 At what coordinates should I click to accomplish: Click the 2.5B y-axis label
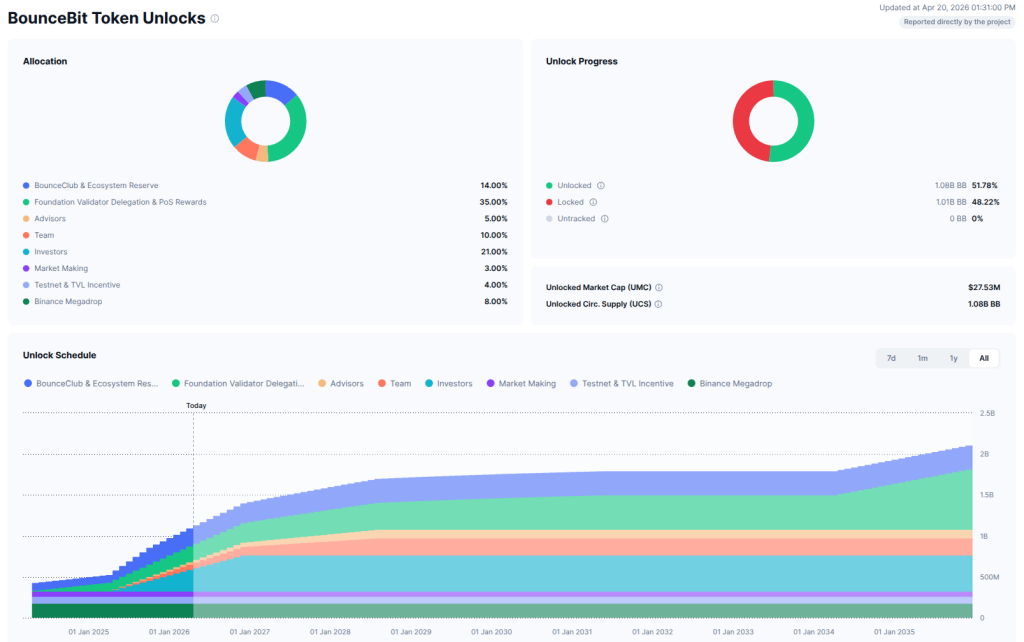click(987, 413)
